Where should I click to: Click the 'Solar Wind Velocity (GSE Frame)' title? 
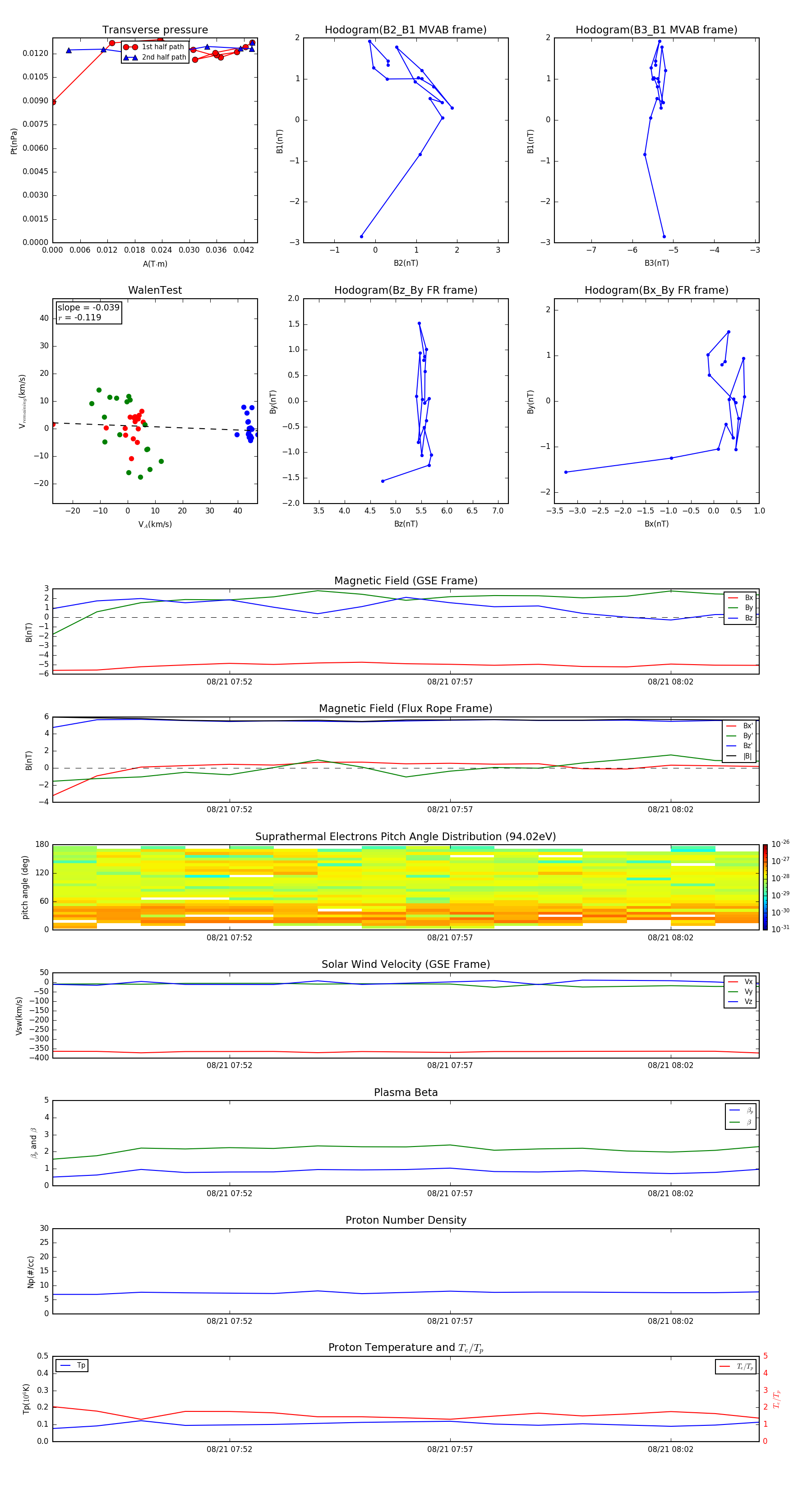[x=406, y=964]
